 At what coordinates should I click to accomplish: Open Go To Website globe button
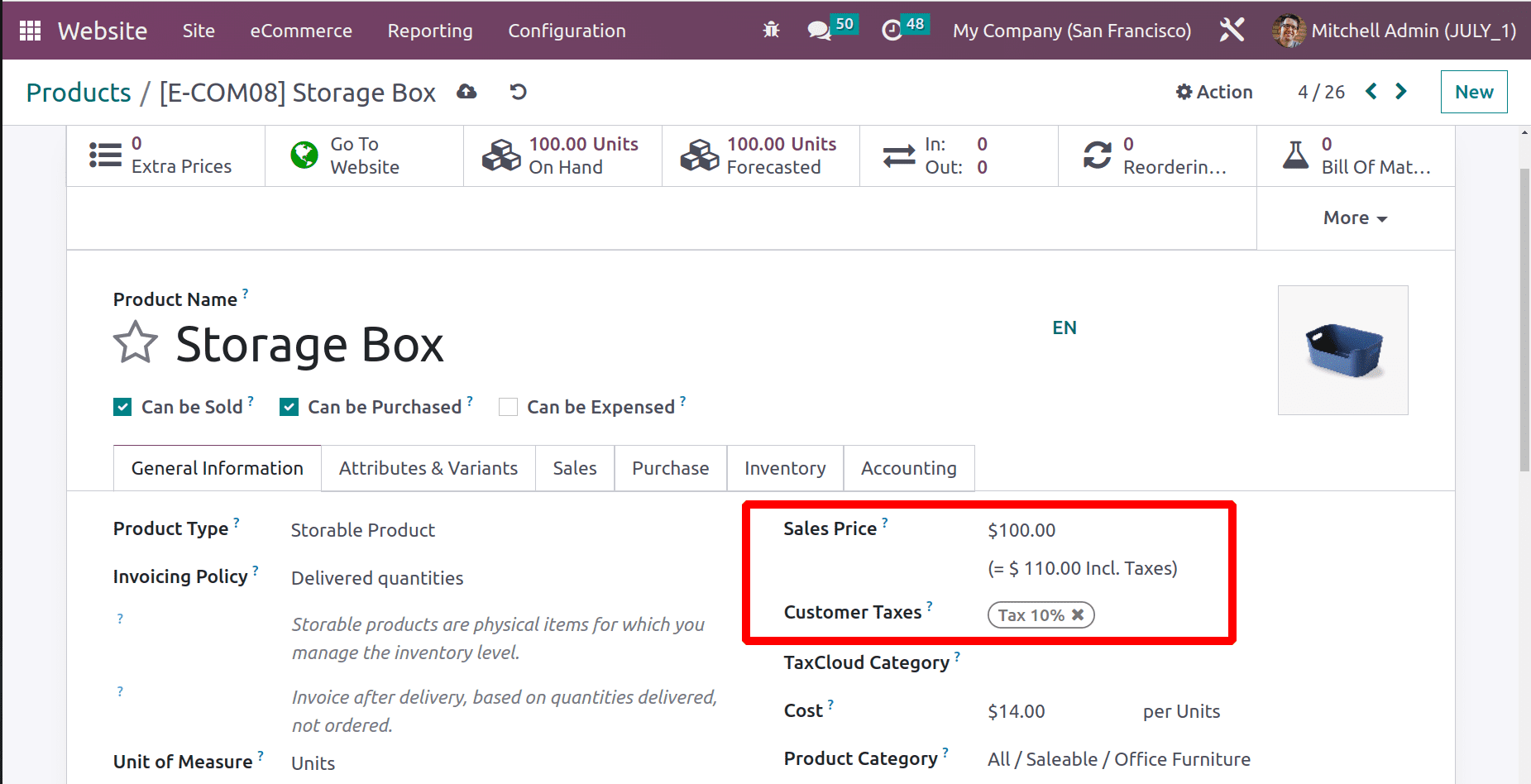364,155
